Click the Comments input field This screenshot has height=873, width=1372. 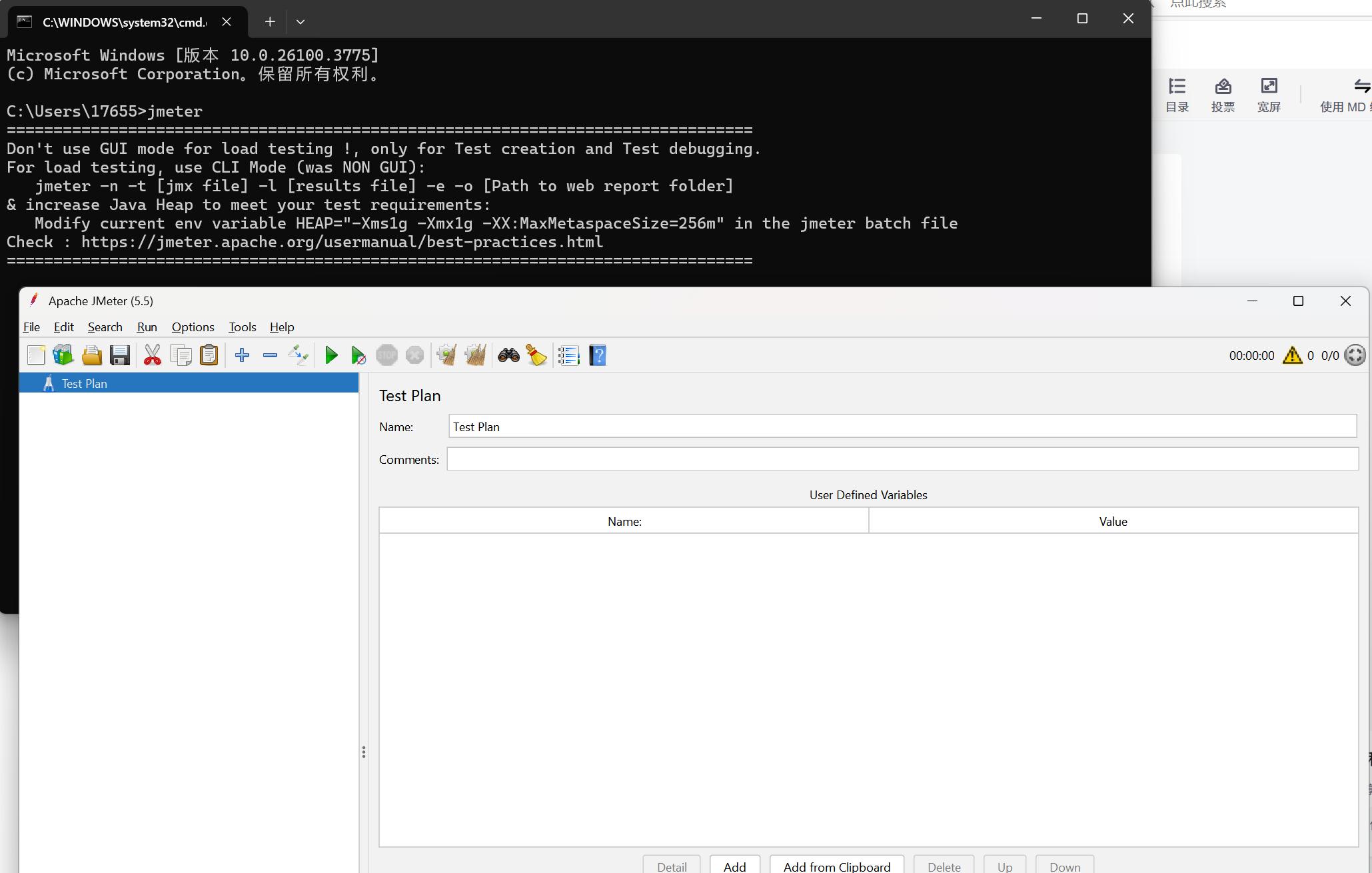902,459
